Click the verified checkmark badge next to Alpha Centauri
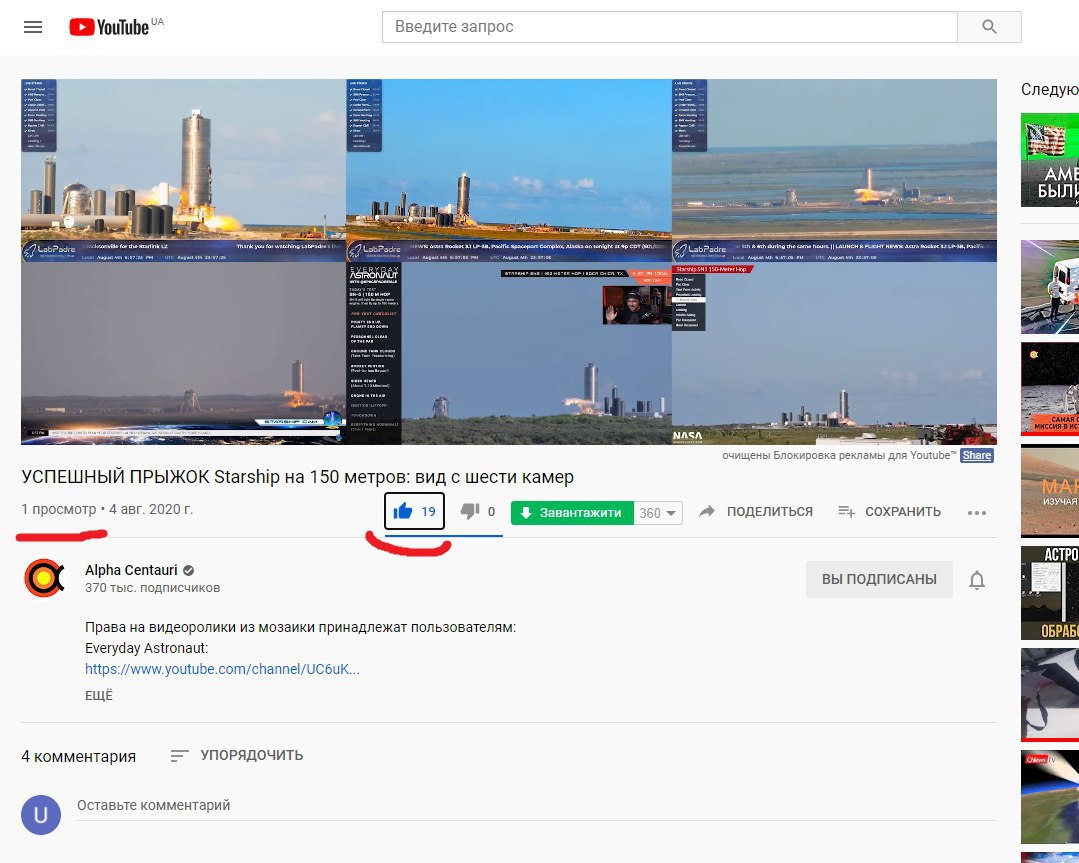1079x863 pixels. pyautogui.click(x=188, y=571)
